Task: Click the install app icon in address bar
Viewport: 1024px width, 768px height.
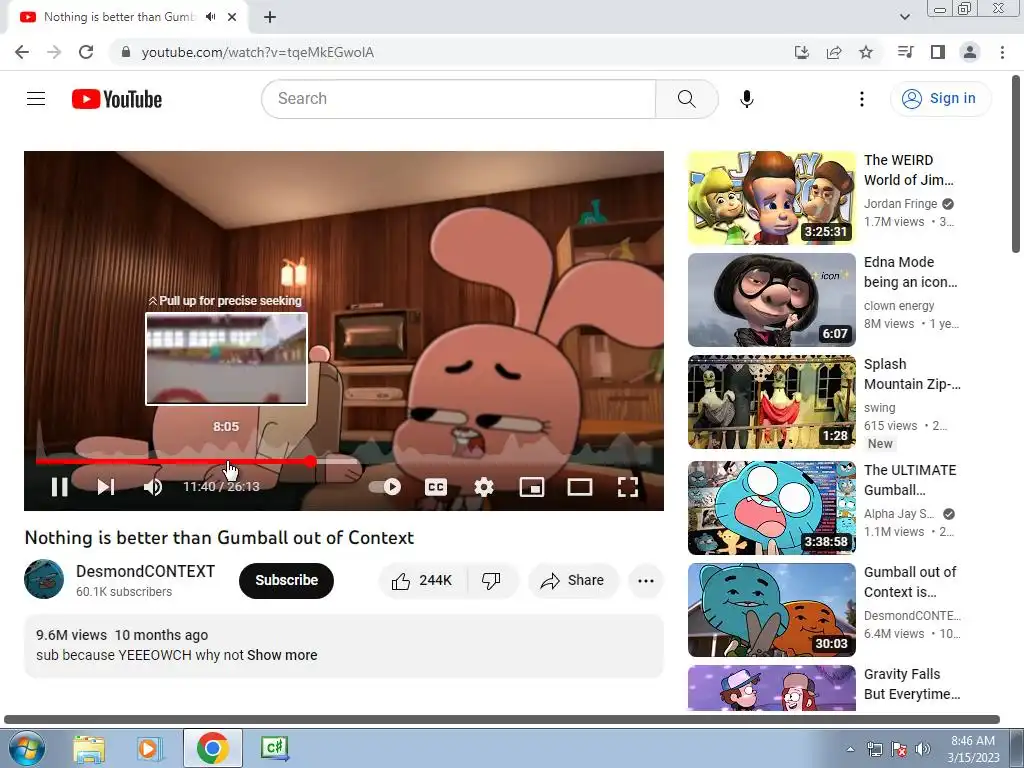Action: coord(801,52)
